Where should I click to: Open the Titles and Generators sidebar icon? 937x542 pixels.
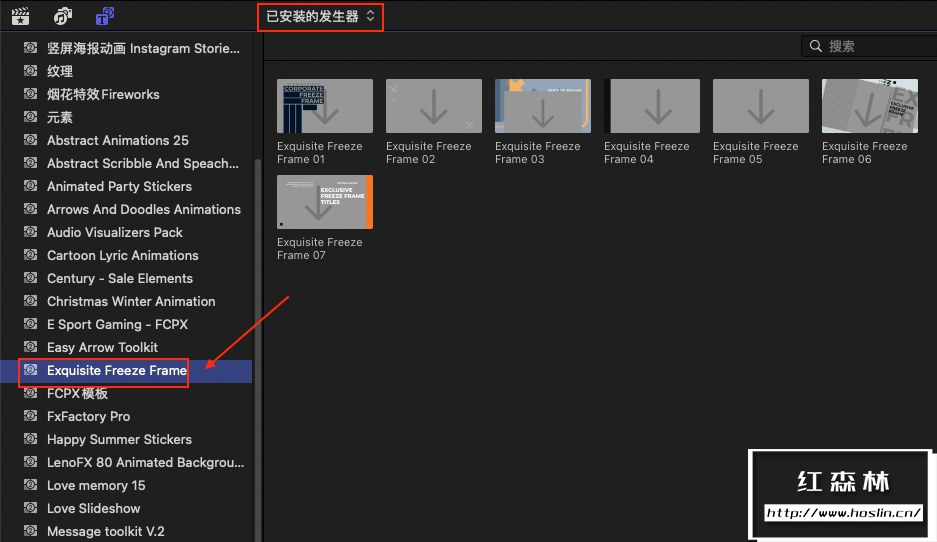[x=105, y=16]
